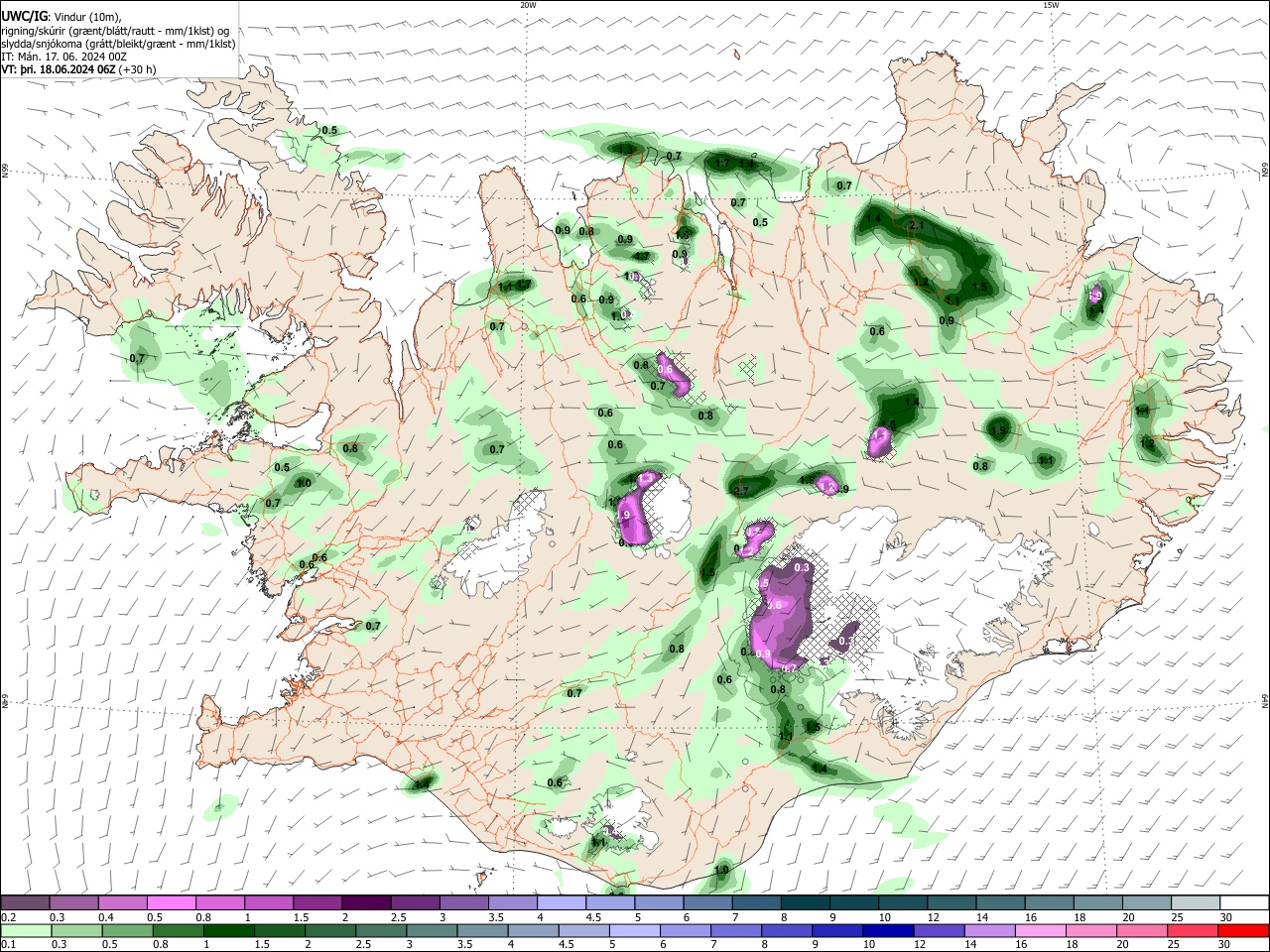The height and width of the screenshot is (952, 1270).
Task: Click the '0.5' value over the Westfjords
Action: pos(329,131)
